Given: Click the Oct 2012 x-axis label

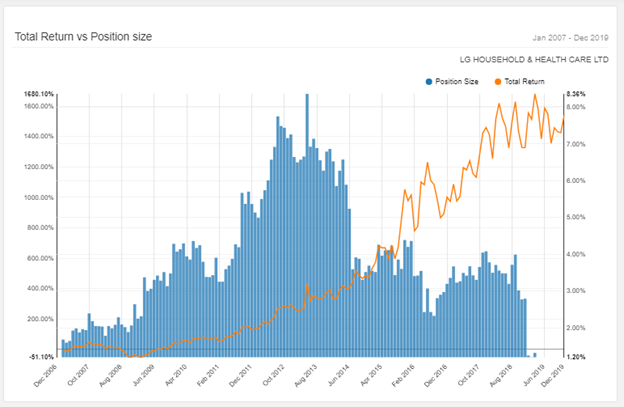Looking at the screenshot, I should tap(273, 375).
